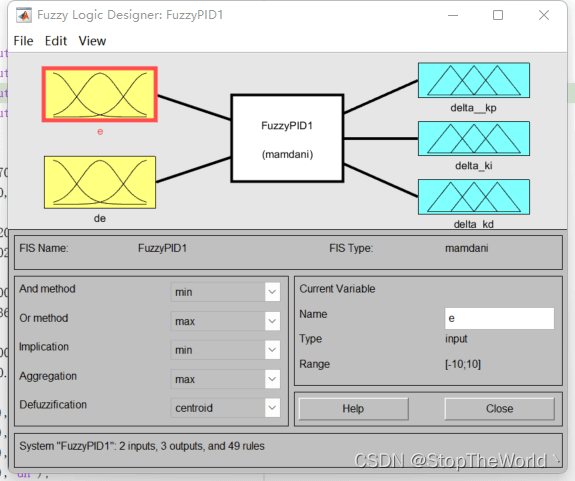575x481 pixels.
Task: Select the delta__kp output block
Action: [x=474, y=80]
